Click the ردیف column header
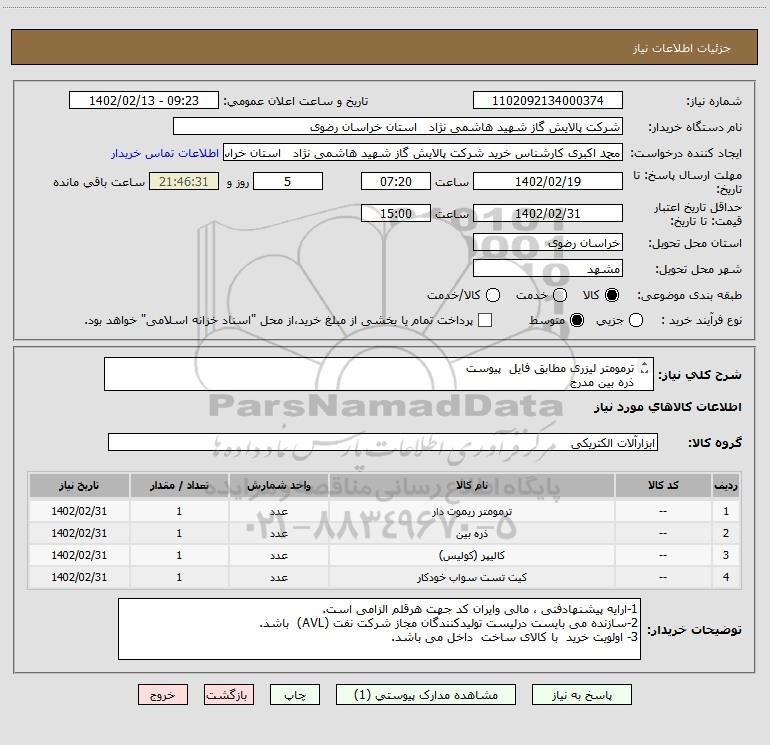The image size is (770, 745). pyautogui.click(x=726, y=485)
